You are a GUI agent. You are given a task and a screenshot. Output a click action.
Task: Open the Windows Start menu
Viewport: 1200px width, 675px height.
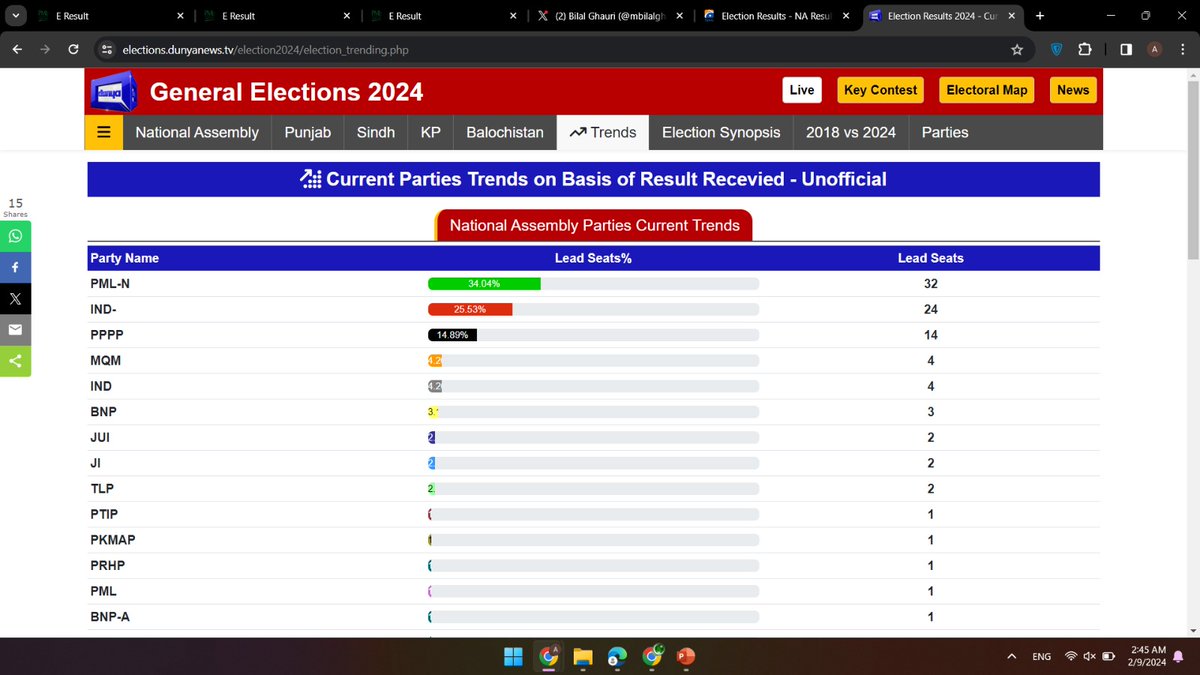pos(513,656)
